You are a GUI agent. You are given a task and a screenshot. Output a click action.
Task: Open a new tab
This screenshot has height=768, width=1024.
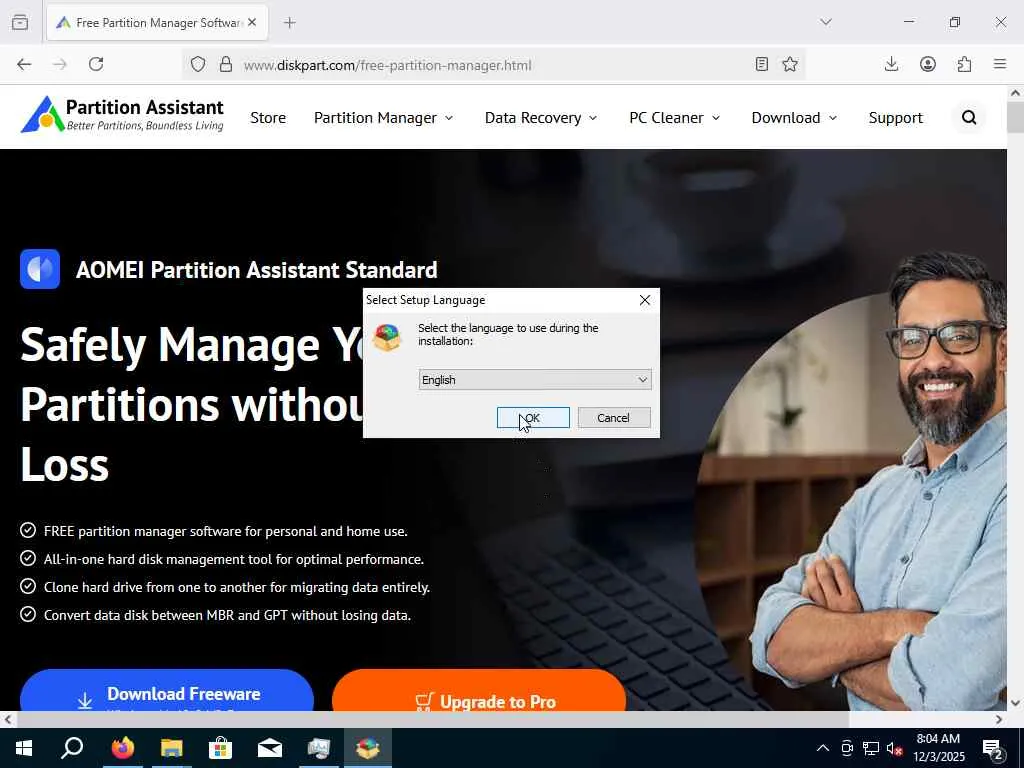[x=290, y=23]
